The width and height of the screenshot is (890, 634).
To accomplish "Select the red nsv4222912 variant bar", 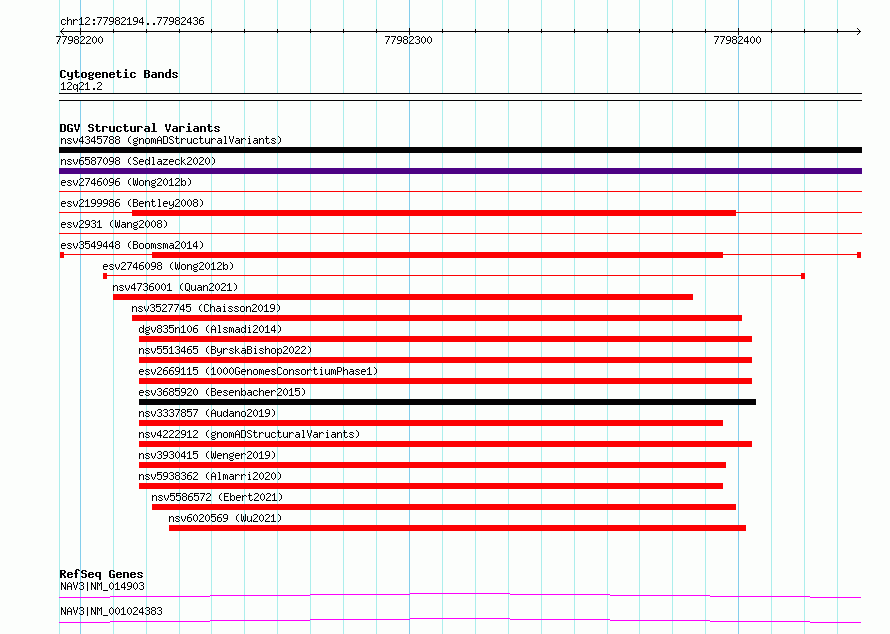I will 445,444.
